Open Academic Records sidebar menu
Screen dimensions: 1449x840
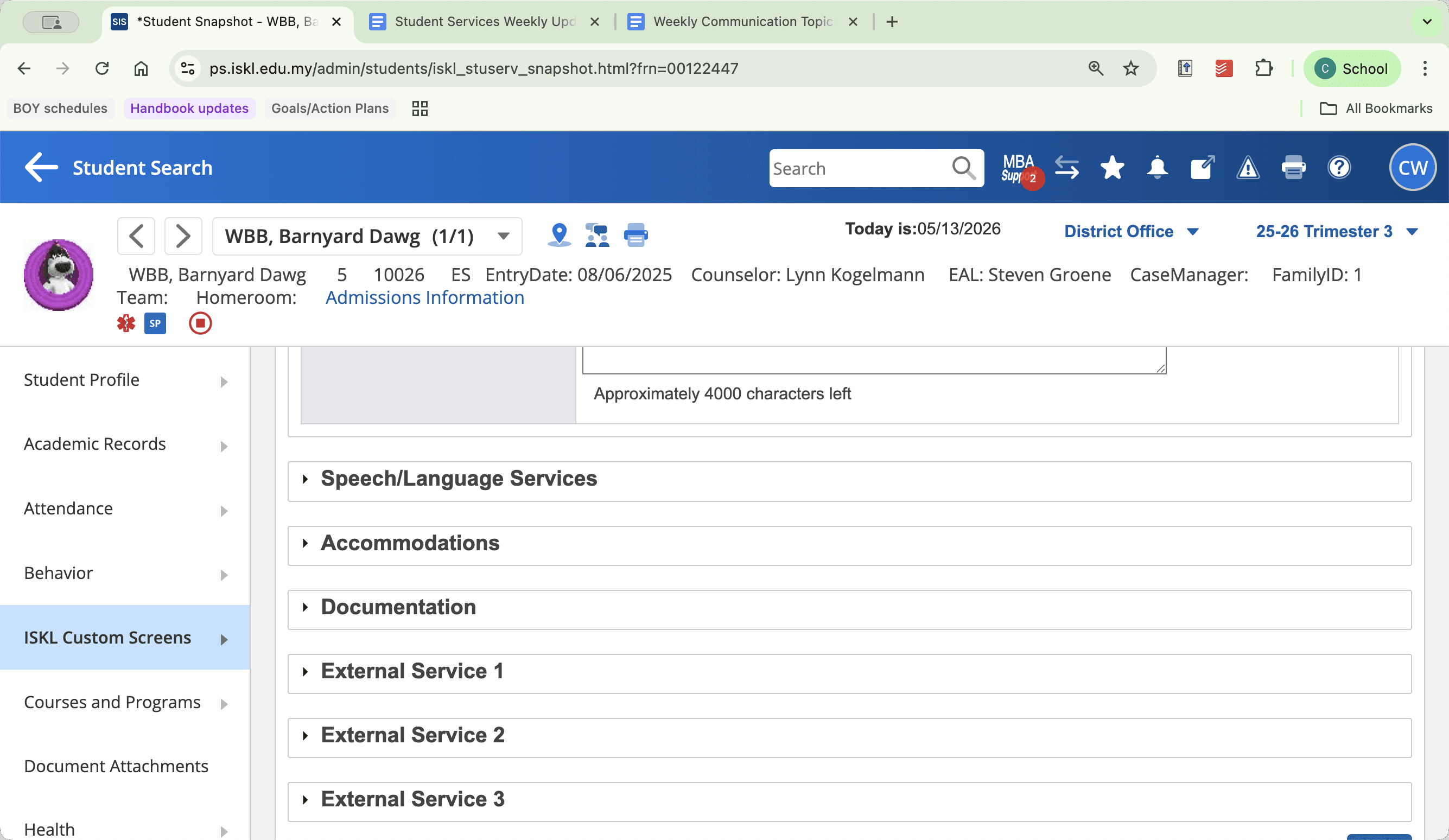(x=125, y=444)
